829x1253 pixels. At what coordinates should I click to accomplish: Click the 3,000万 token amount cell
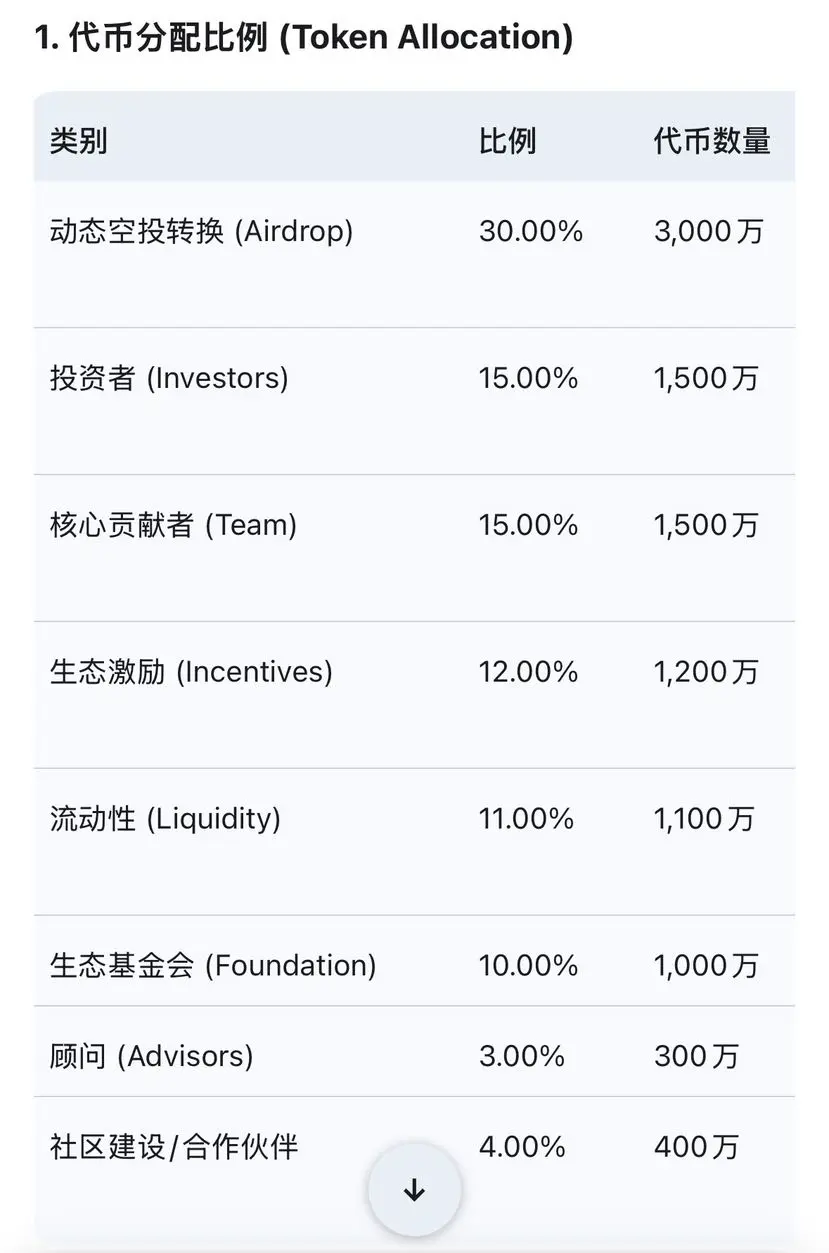(x=708, y=232)
